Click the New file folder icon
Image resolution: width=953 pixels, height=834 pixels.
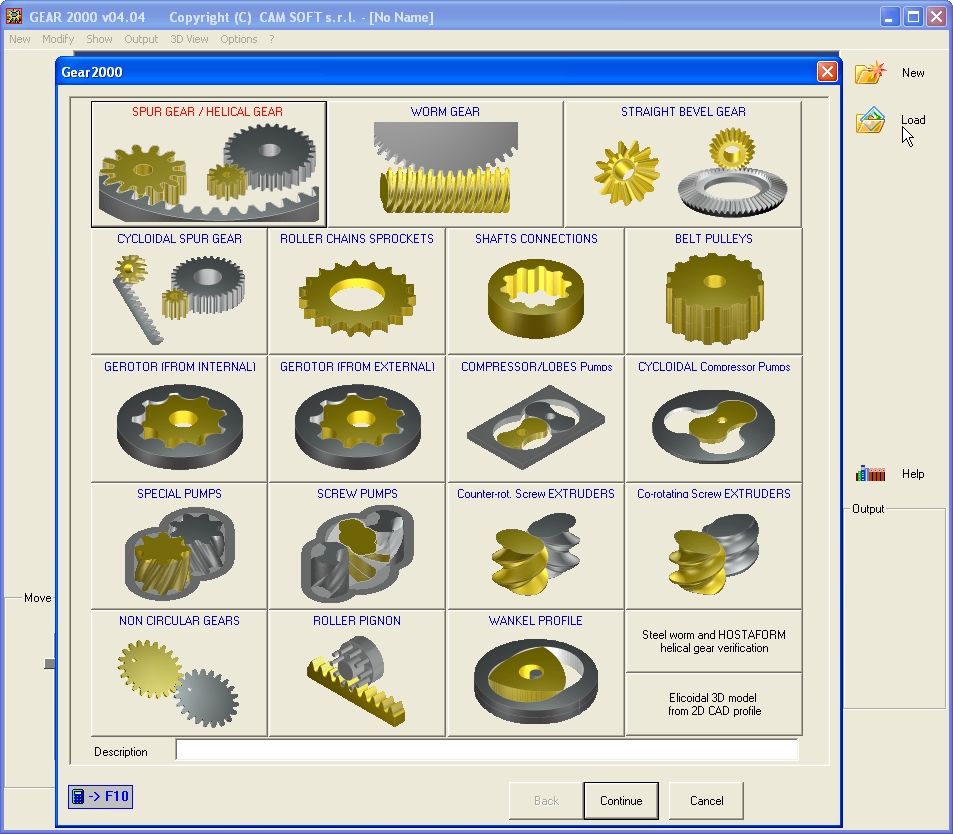coord(870,72)
